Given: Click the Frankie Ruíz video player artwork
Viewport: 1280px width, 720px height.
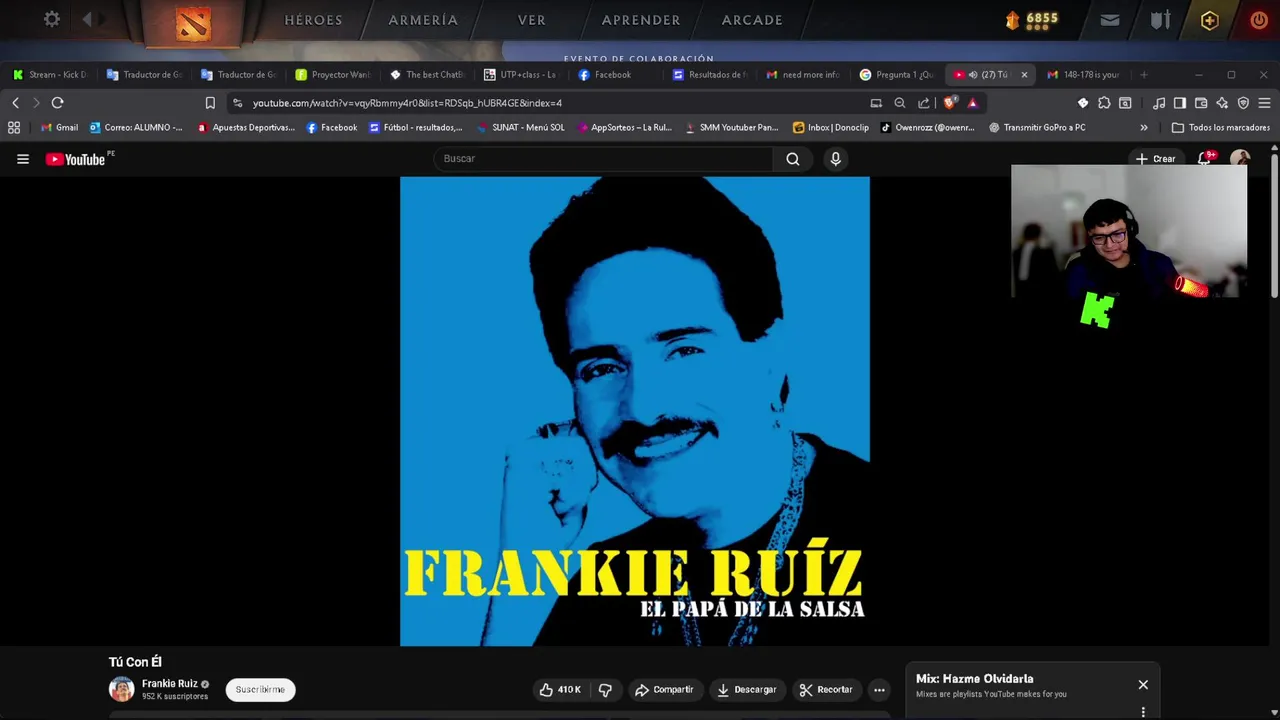Looking at the screenshot, I should (635, 412).
